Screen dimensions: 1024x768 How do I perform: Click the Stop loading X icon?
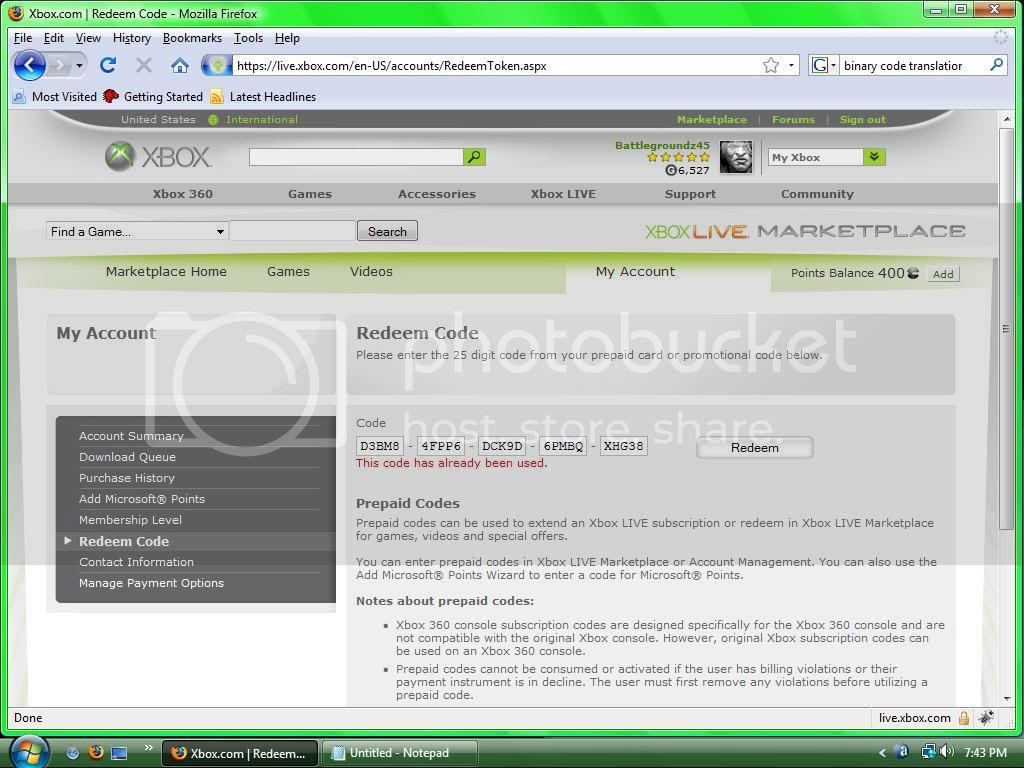coord(144,65)
